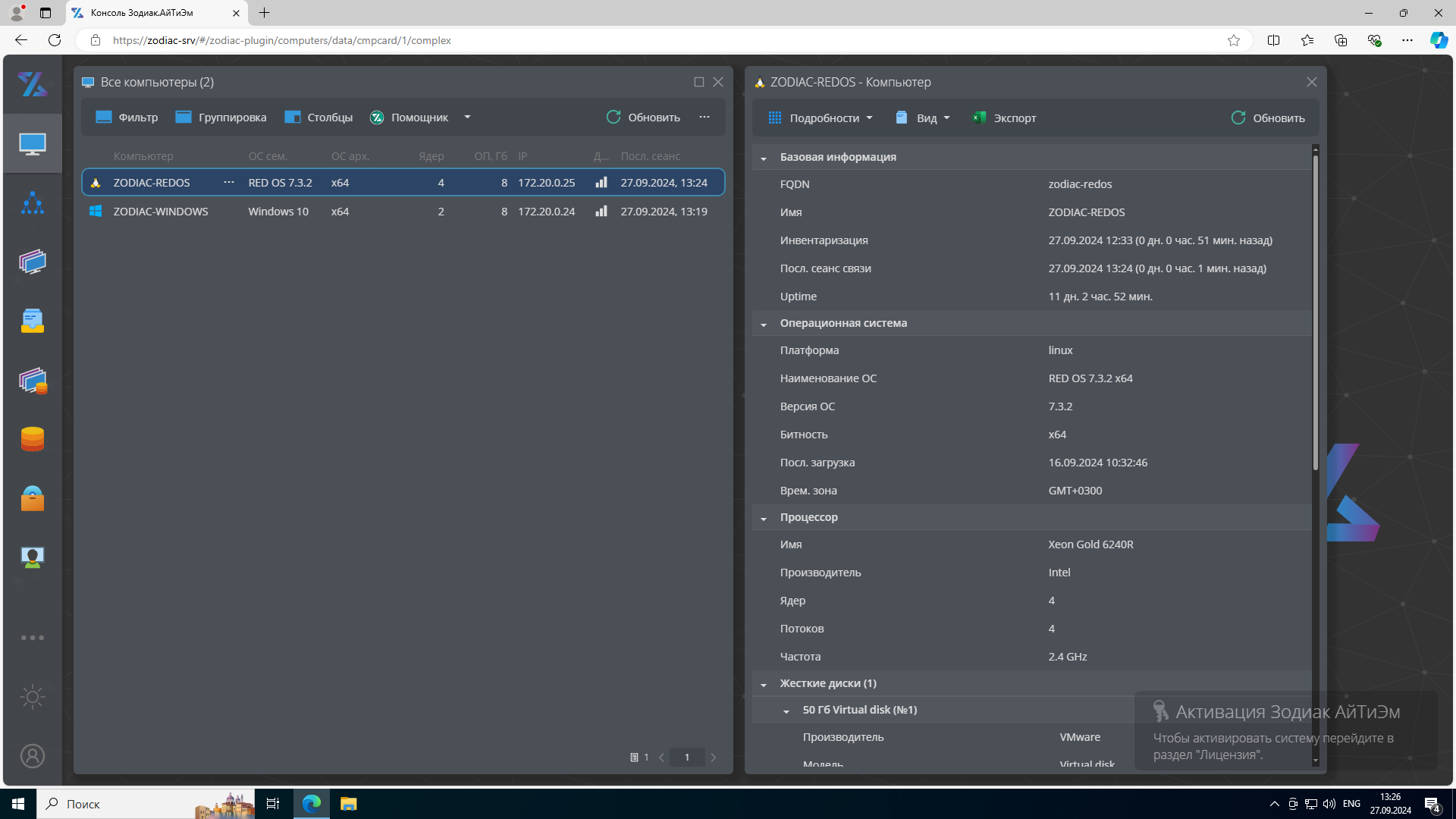The height and width of the screenshot is (819, 1456).
Task: Click the Windows icon of ZODIAC-WINDOWS row
Action: [x=96, y=212]
